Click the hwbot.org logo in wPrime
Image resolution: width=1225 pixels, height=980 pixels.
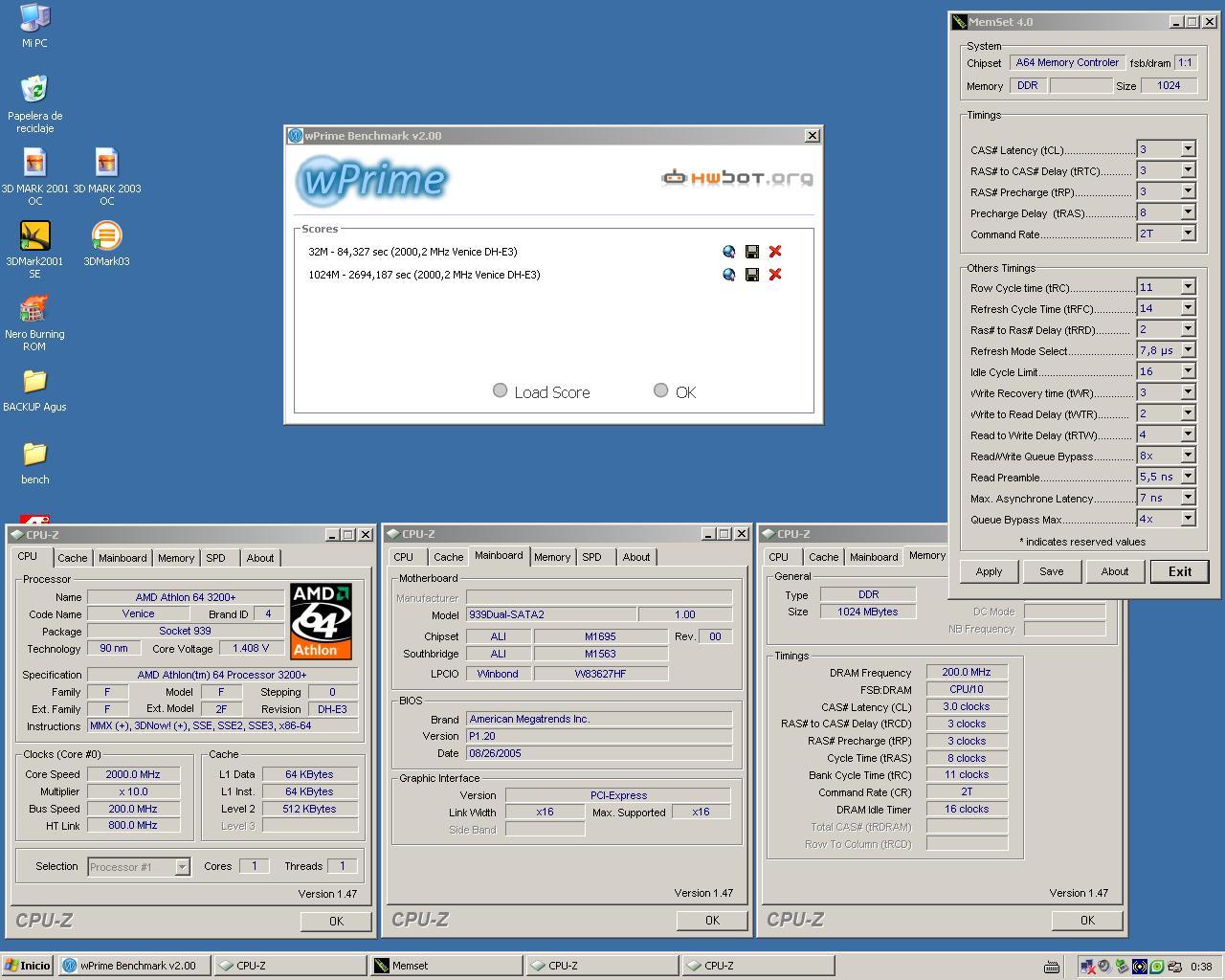(x=737, y=177)
